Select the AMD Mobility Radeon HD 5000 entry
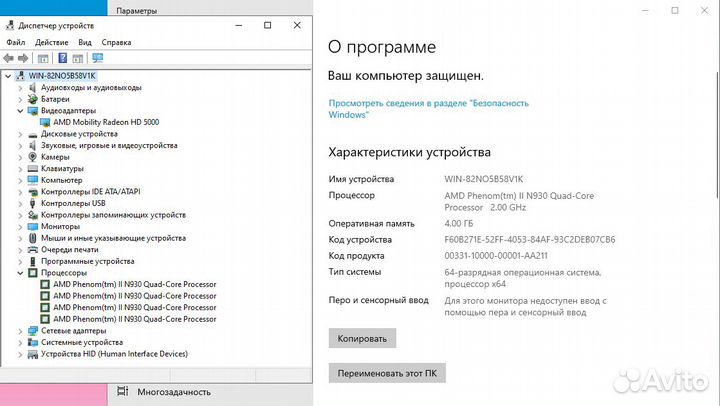720x406 pixels. pyautogui.click(x=106, y=122)
